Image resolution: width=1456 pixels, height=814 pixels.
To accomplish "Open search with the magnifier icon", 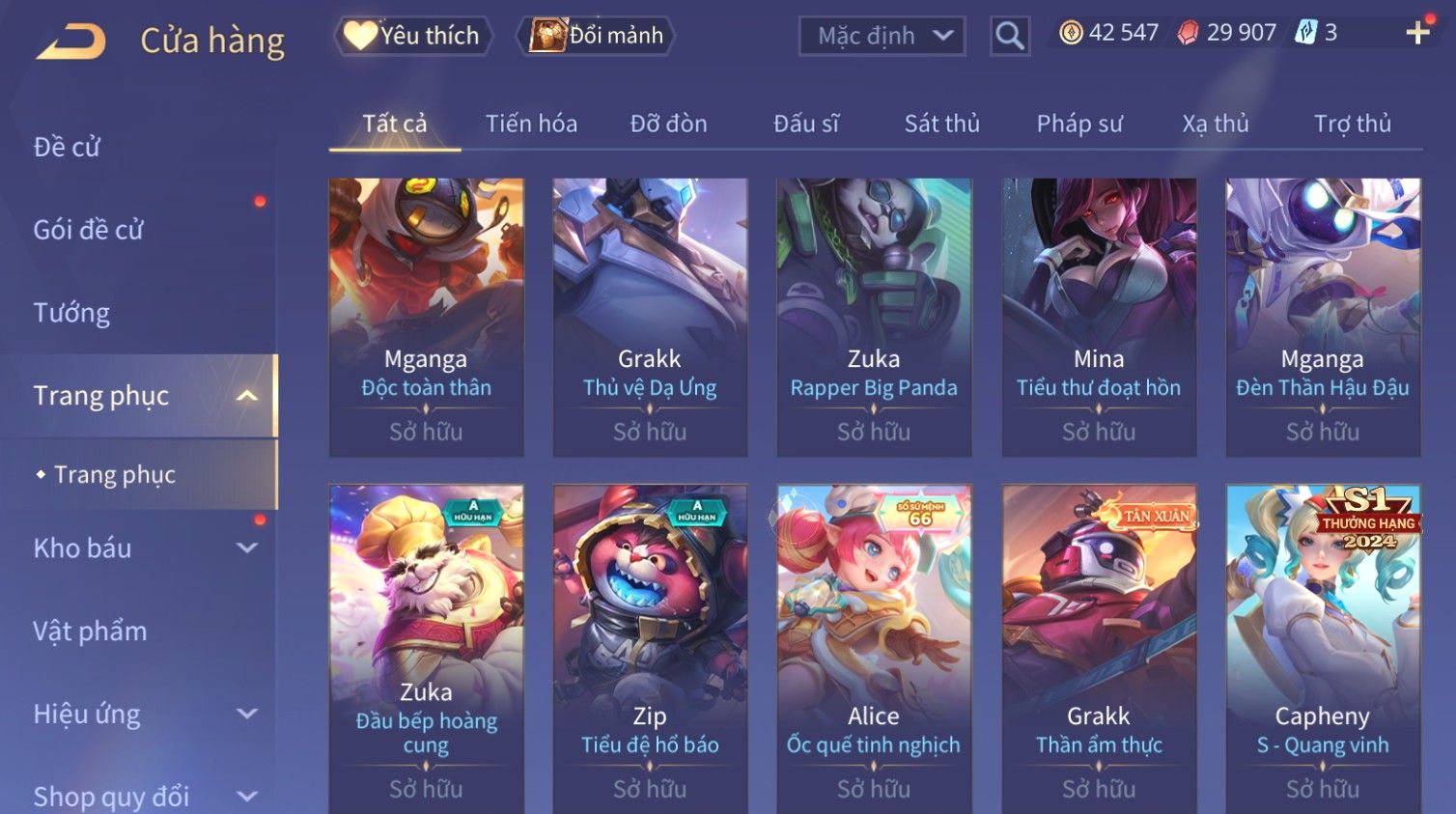I will [1010, 36].
